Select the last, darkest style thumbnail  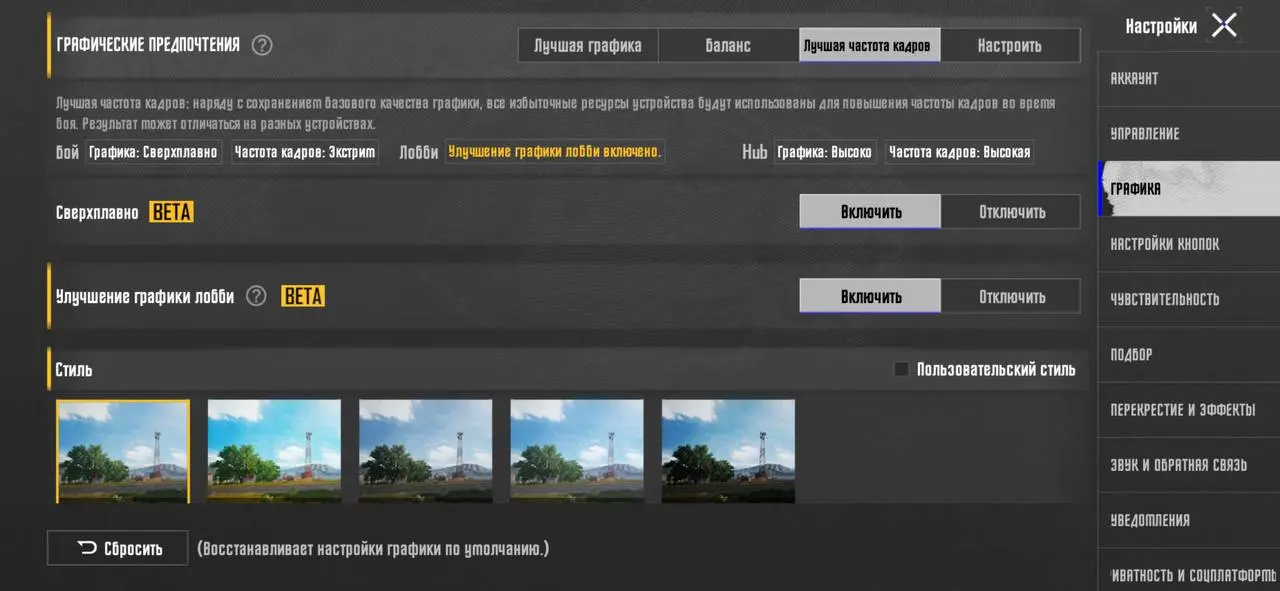tap(728, 451)
